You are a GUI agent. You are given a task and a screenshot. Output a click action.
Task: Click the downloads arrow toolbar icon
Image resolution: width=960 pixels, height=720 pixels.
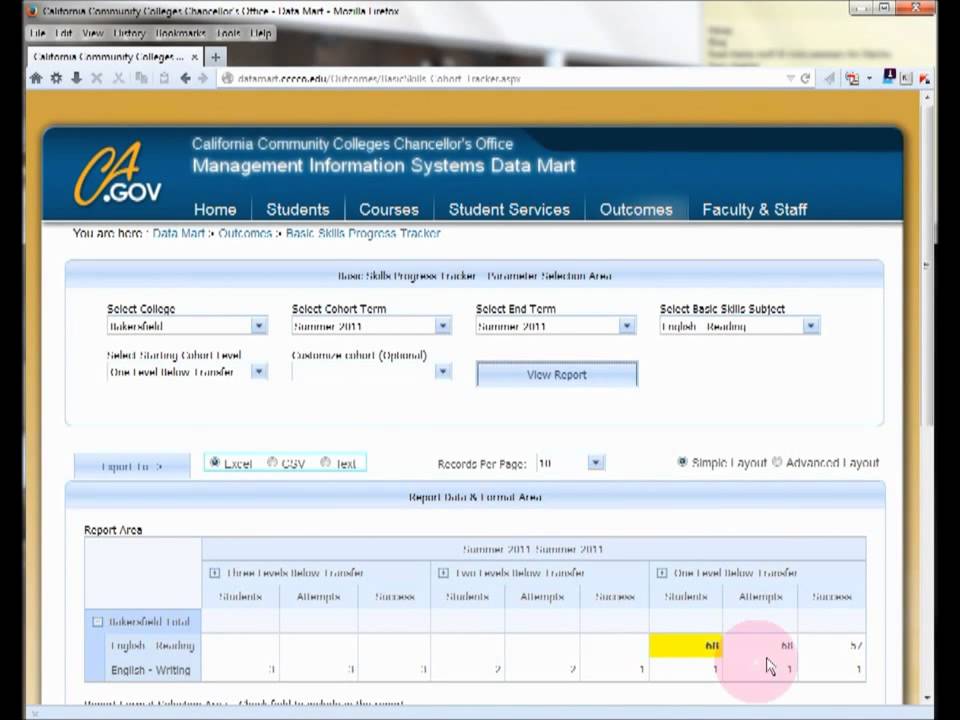pos(77,78)
